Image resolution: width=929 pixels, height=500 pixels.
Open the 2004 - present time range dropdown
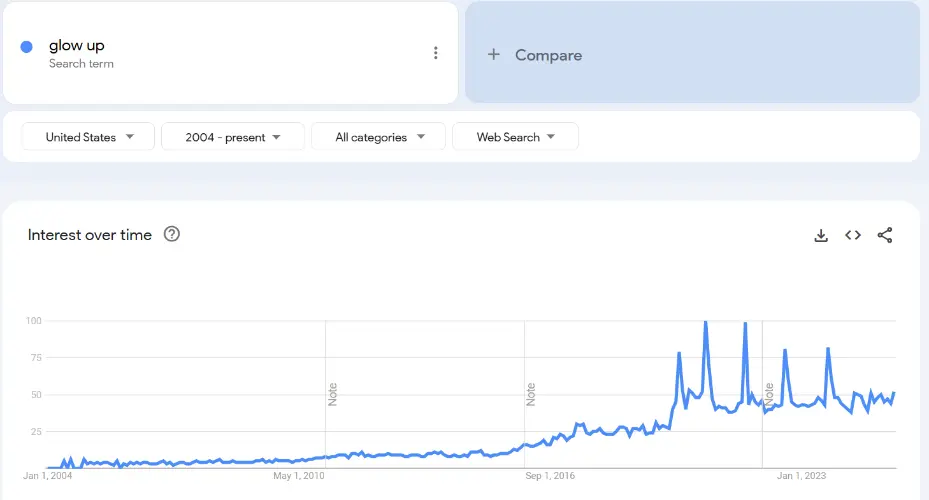pyautogui.click(x=232, y=137)
